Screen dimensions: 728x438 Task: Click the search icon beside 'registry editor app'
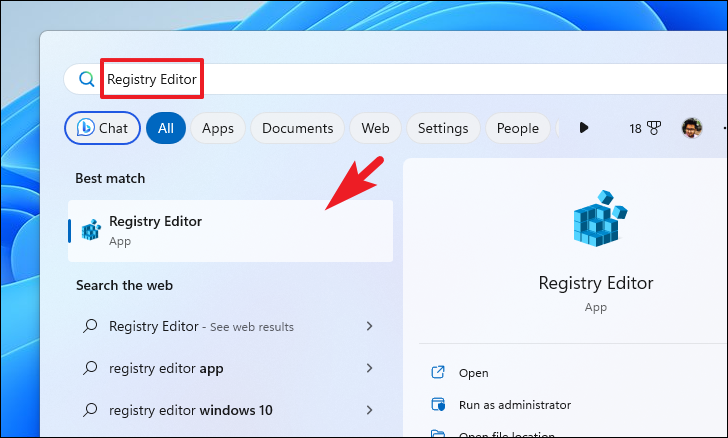[x=90, y=368]
